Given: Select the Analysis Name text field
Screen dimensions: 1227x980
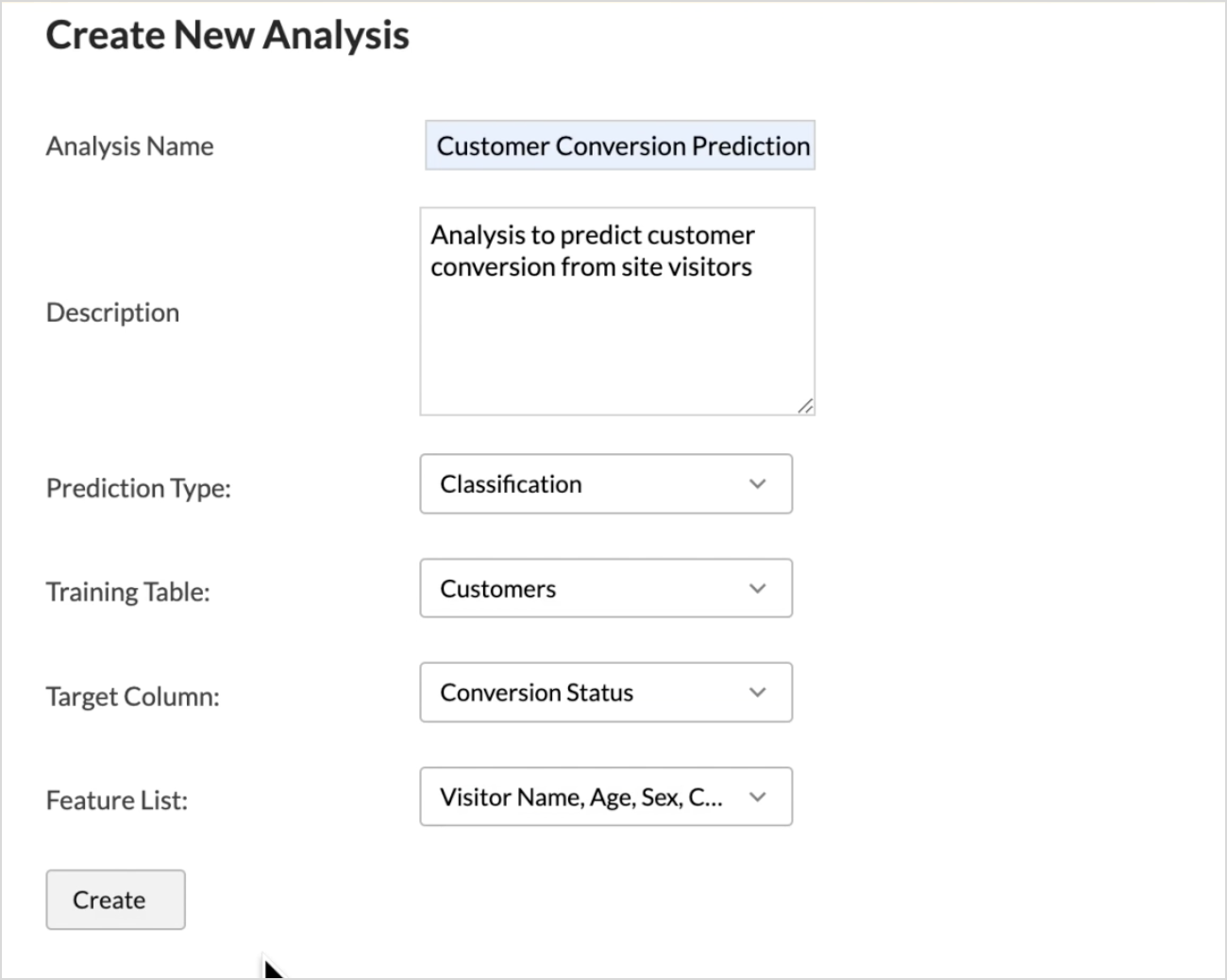Looking at the screenshot, I should click(620, 145).
